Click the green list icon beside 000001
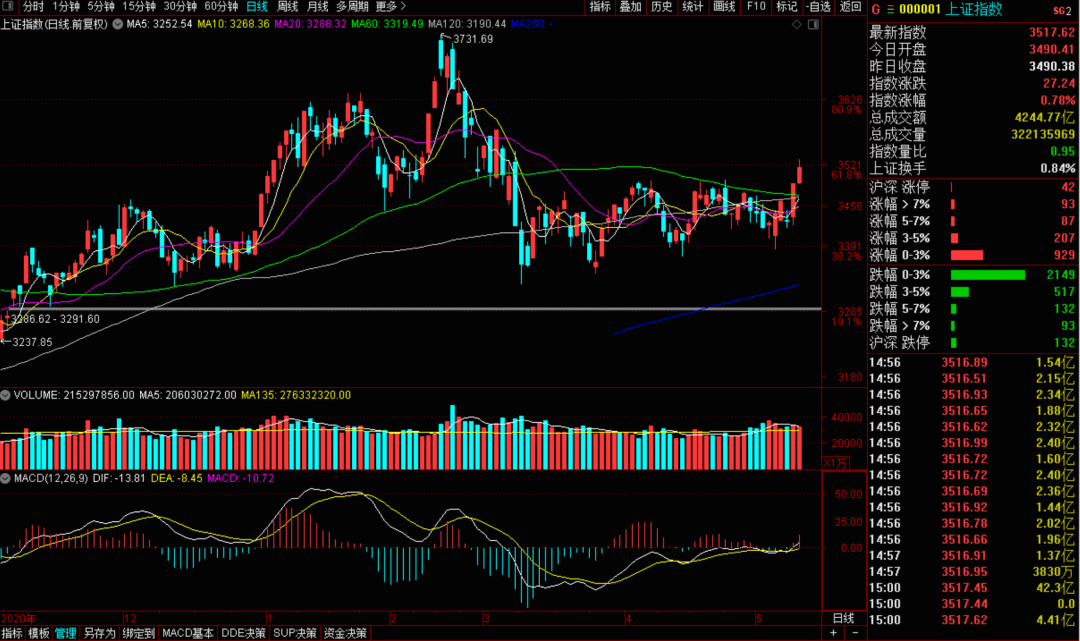This screenshot has height=641, width=1080. click(890, 10)
